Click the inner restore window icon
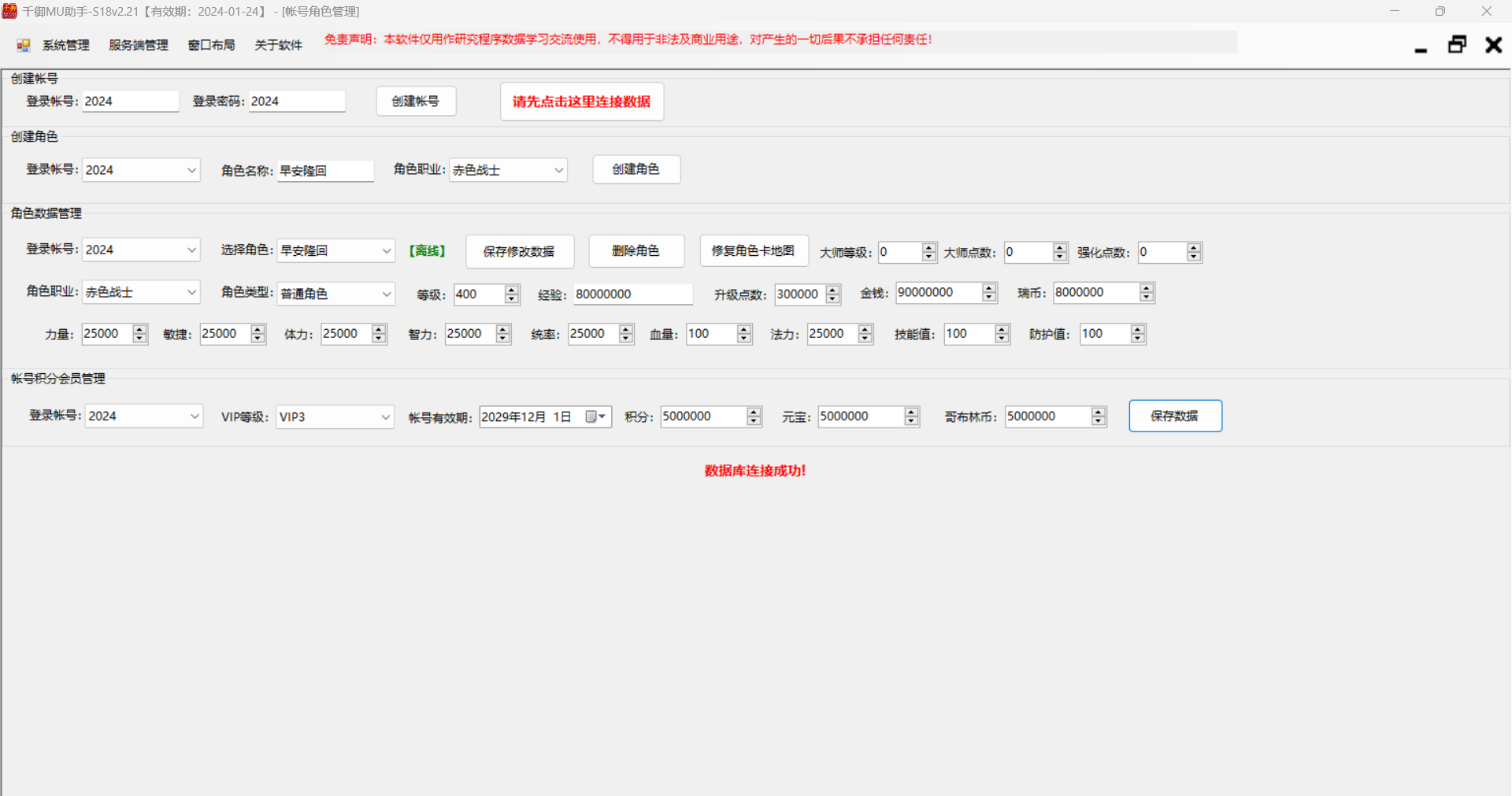 (1457, 45)
